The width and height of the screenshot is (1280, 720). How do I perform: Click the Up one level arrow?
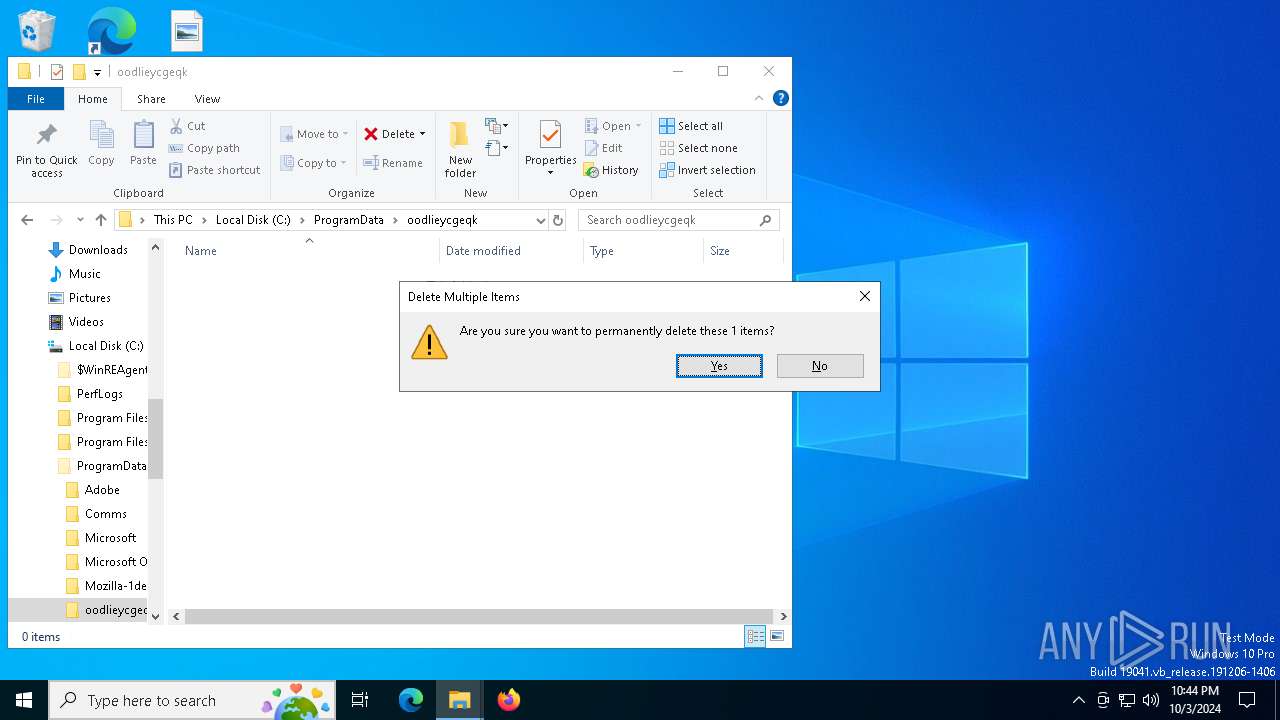[x=101, y=220]
